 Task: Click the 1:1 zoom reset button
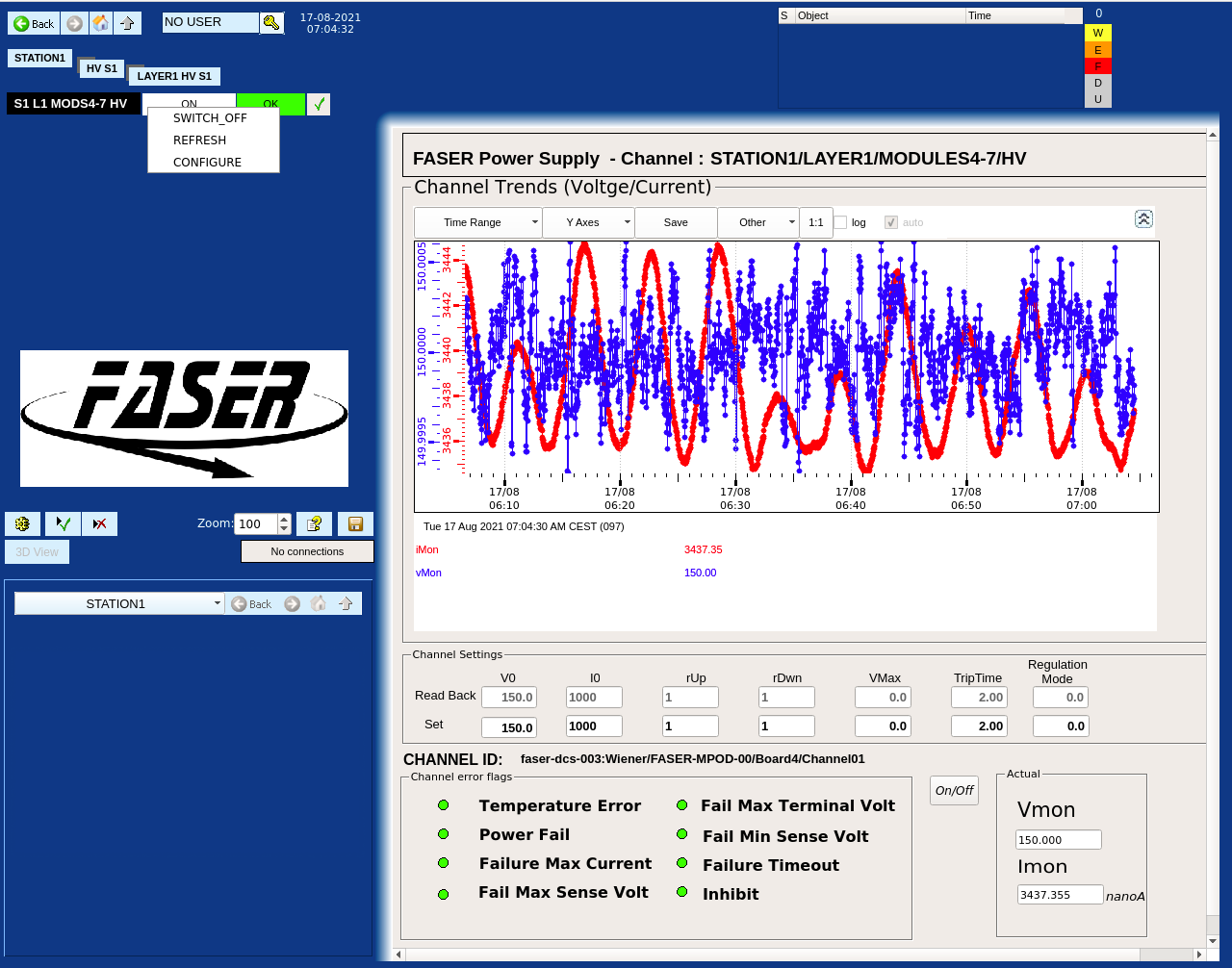pos(815,222)
